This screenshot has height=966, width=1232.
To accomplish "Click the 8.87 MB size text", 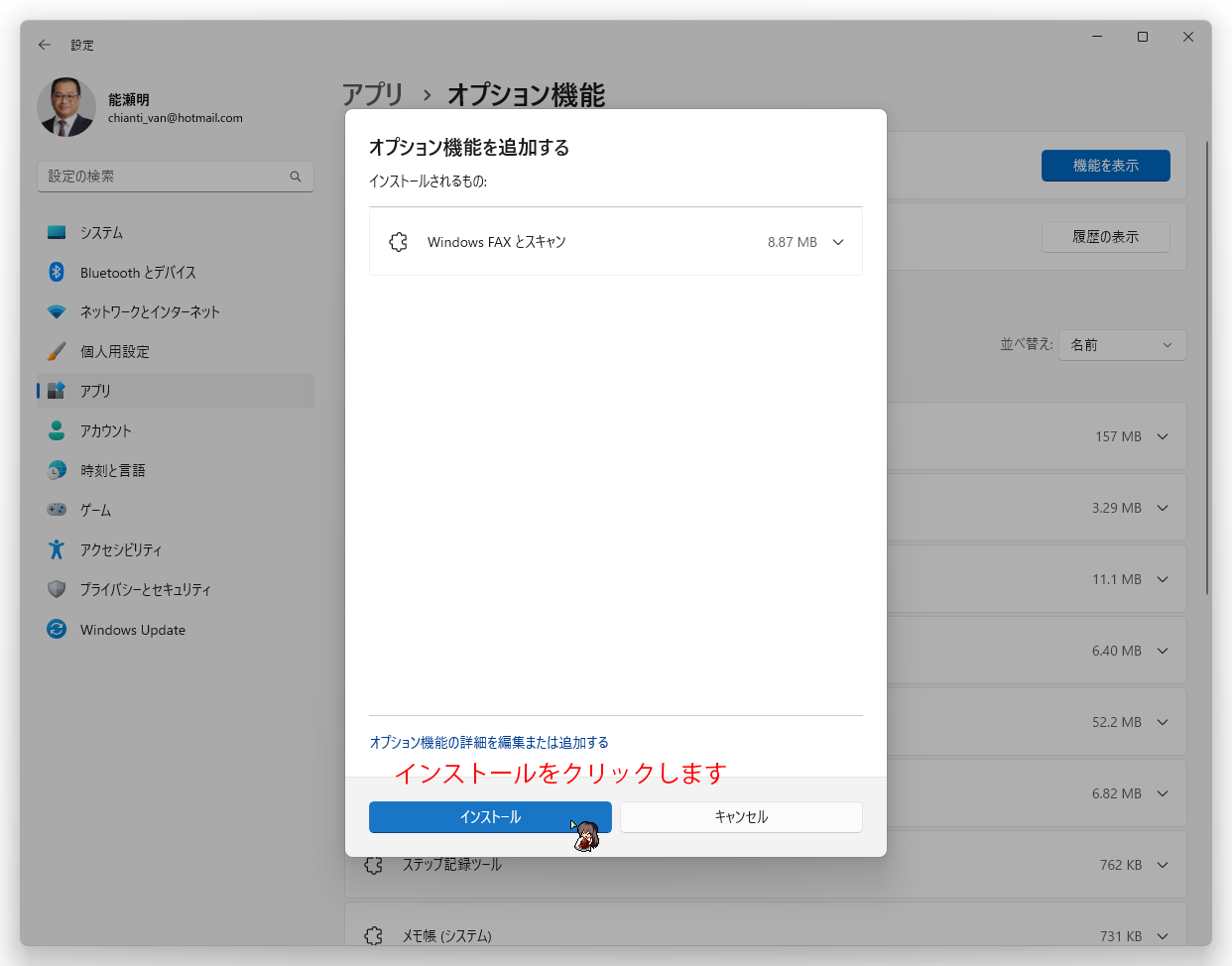I will pyautogui.click(x=793, y=242).
